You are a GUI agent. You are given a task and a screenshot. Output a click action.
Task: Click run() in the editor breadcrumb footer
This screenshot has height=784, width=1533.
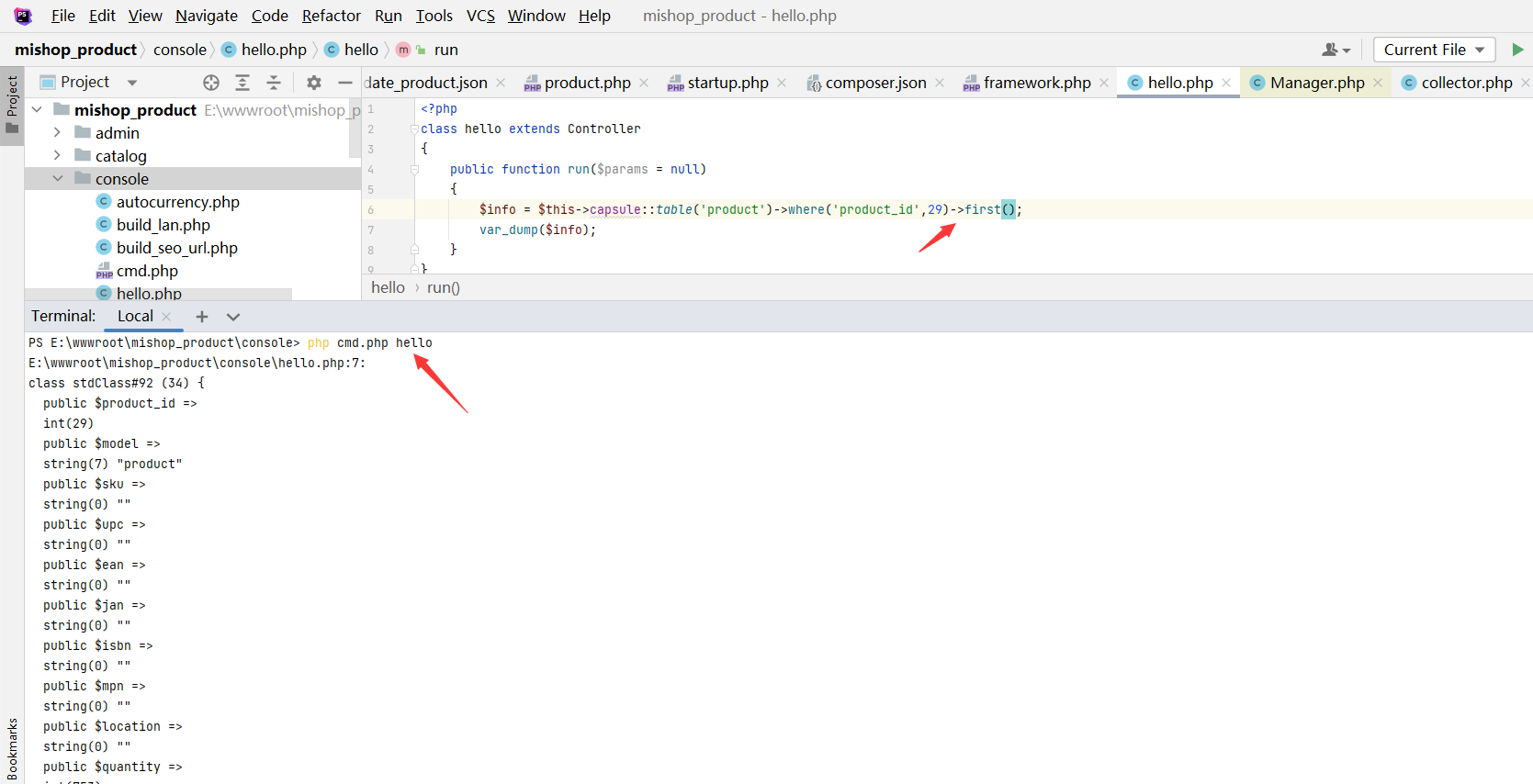click(x=444, y=287)
